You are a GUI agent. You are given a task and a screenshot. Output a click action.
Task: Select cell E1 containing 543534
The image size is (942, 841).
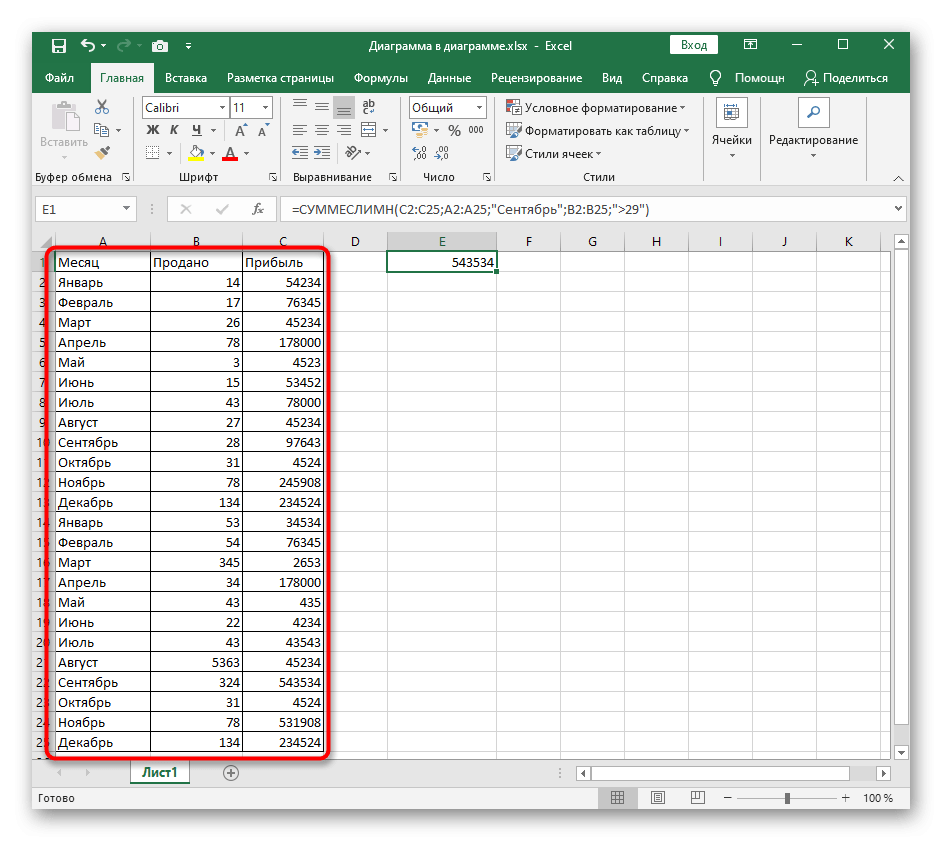(442, 262)
